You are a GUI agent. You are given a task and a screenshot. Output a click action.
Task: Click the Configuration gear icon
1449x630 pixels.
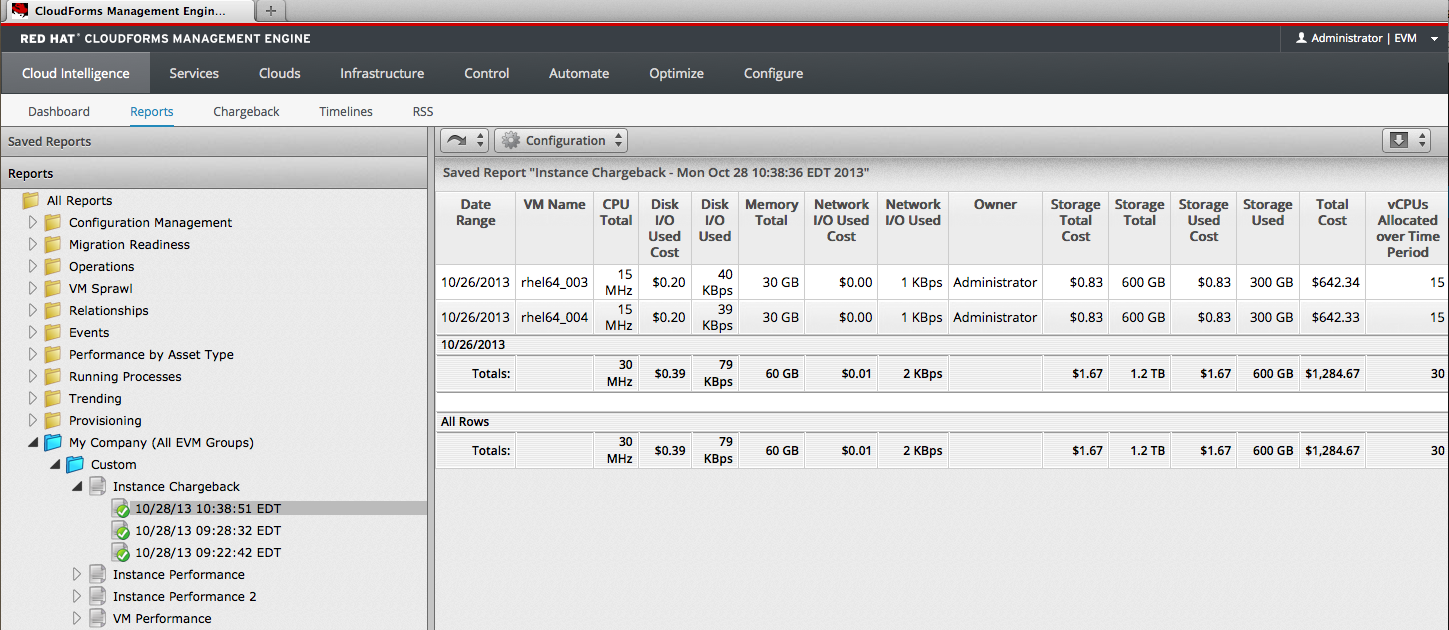click(x=510, y=141)
